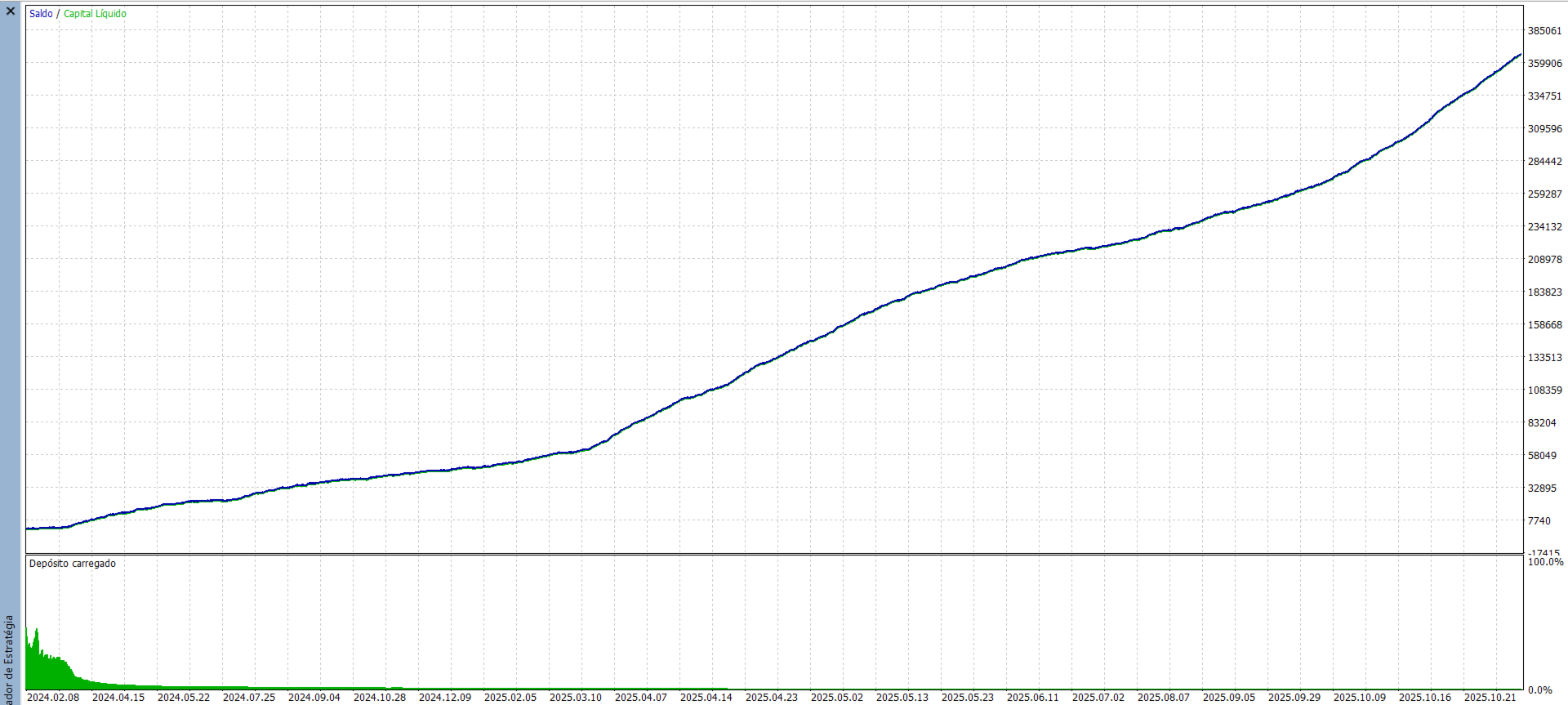Click the 2025.02.05 date label
1568x705 pixels.
[x=510, y=698]
